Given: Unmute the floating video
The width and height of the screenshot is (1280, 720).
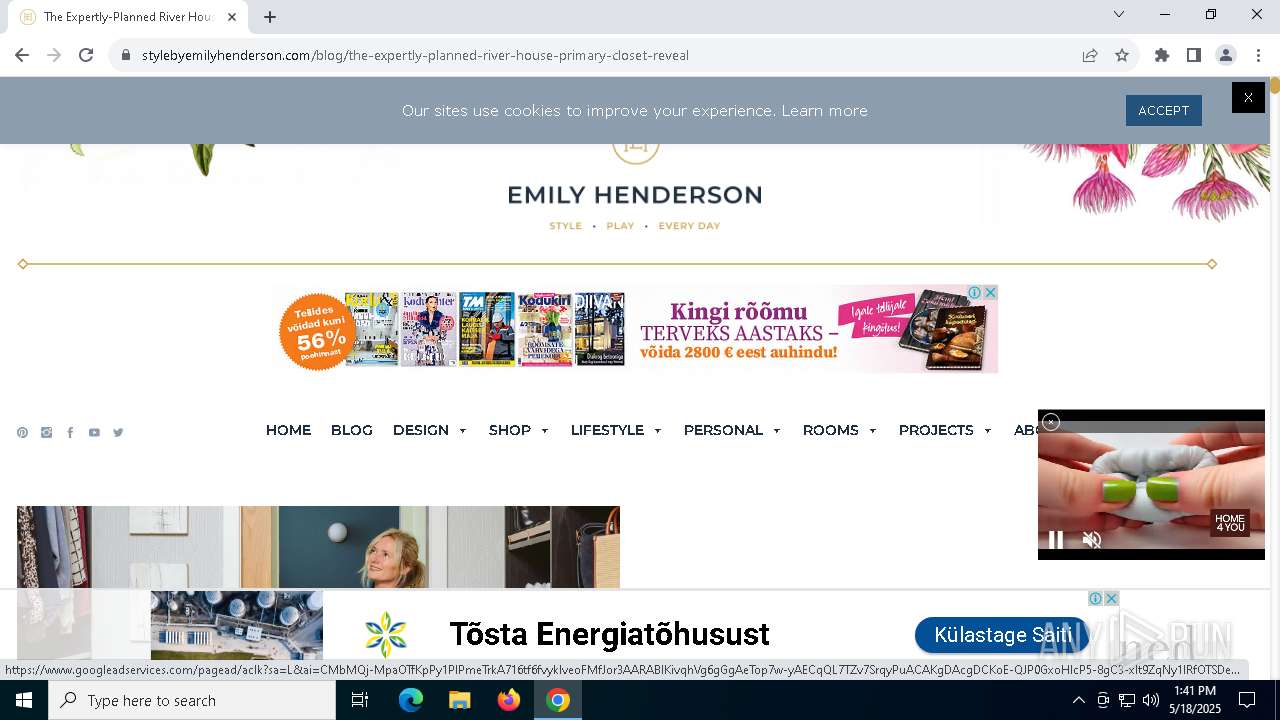Looking at the screenshot, I should (x=1092, y=540).
